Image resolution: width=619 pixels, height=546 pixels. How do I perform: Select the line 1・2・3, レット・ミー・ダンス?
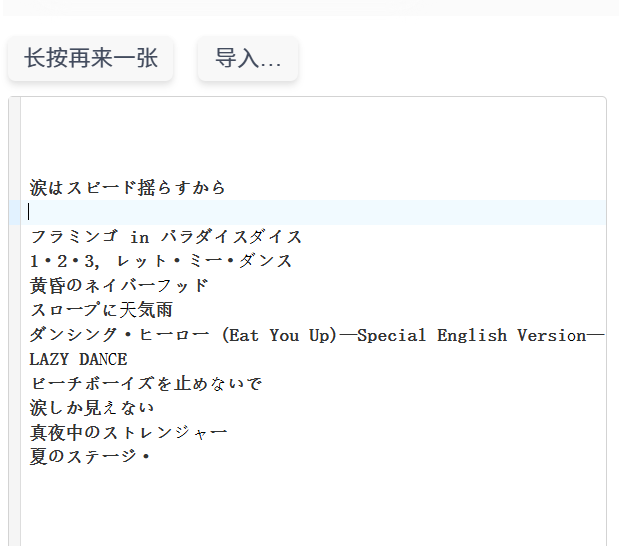(161, 261)
